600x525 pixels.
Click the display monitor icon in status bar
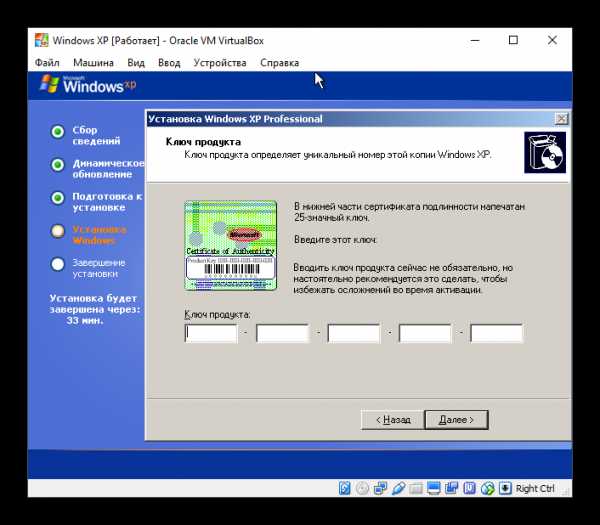coord(433,488)
